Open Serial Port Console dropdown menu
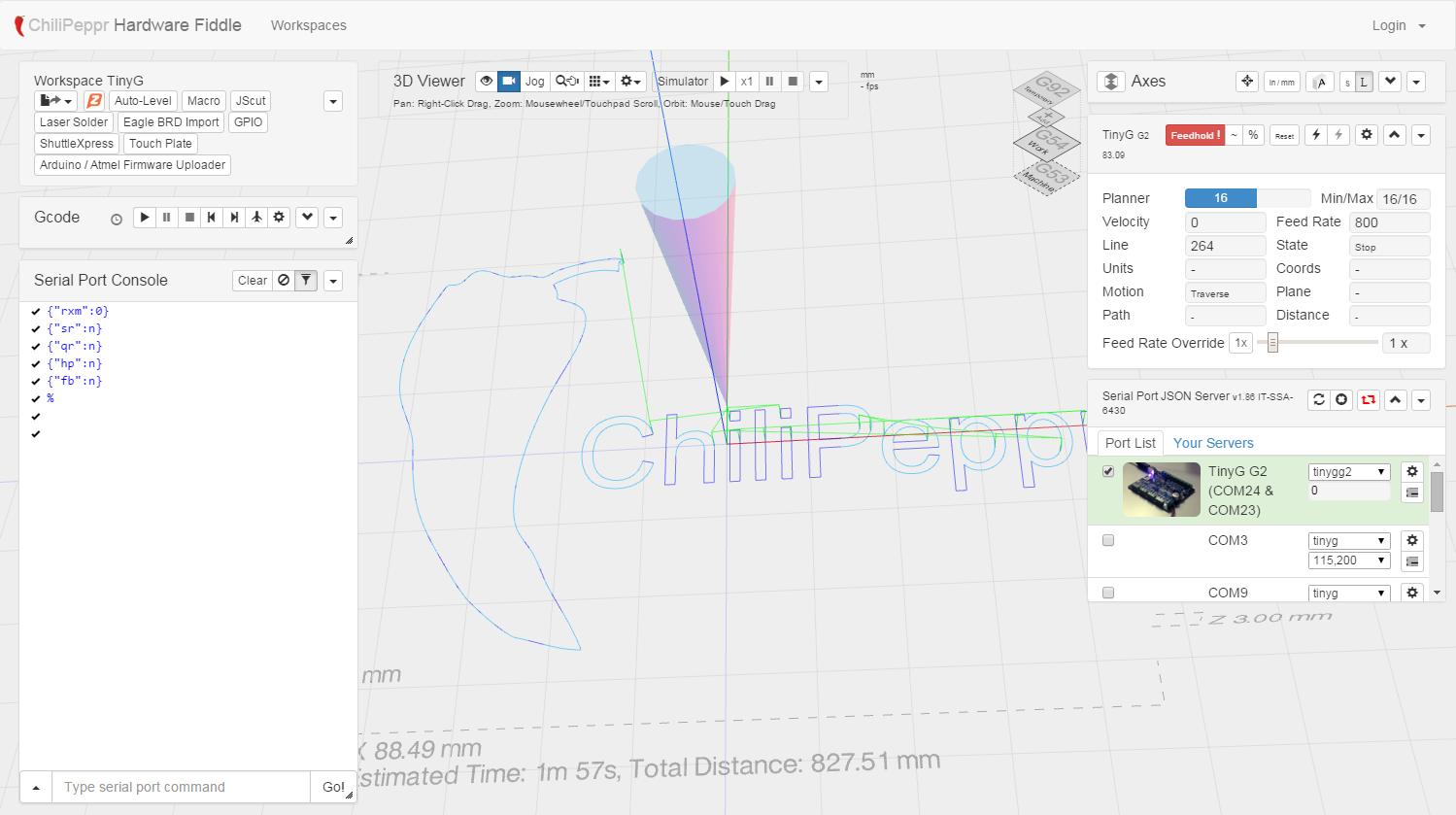 333,281
